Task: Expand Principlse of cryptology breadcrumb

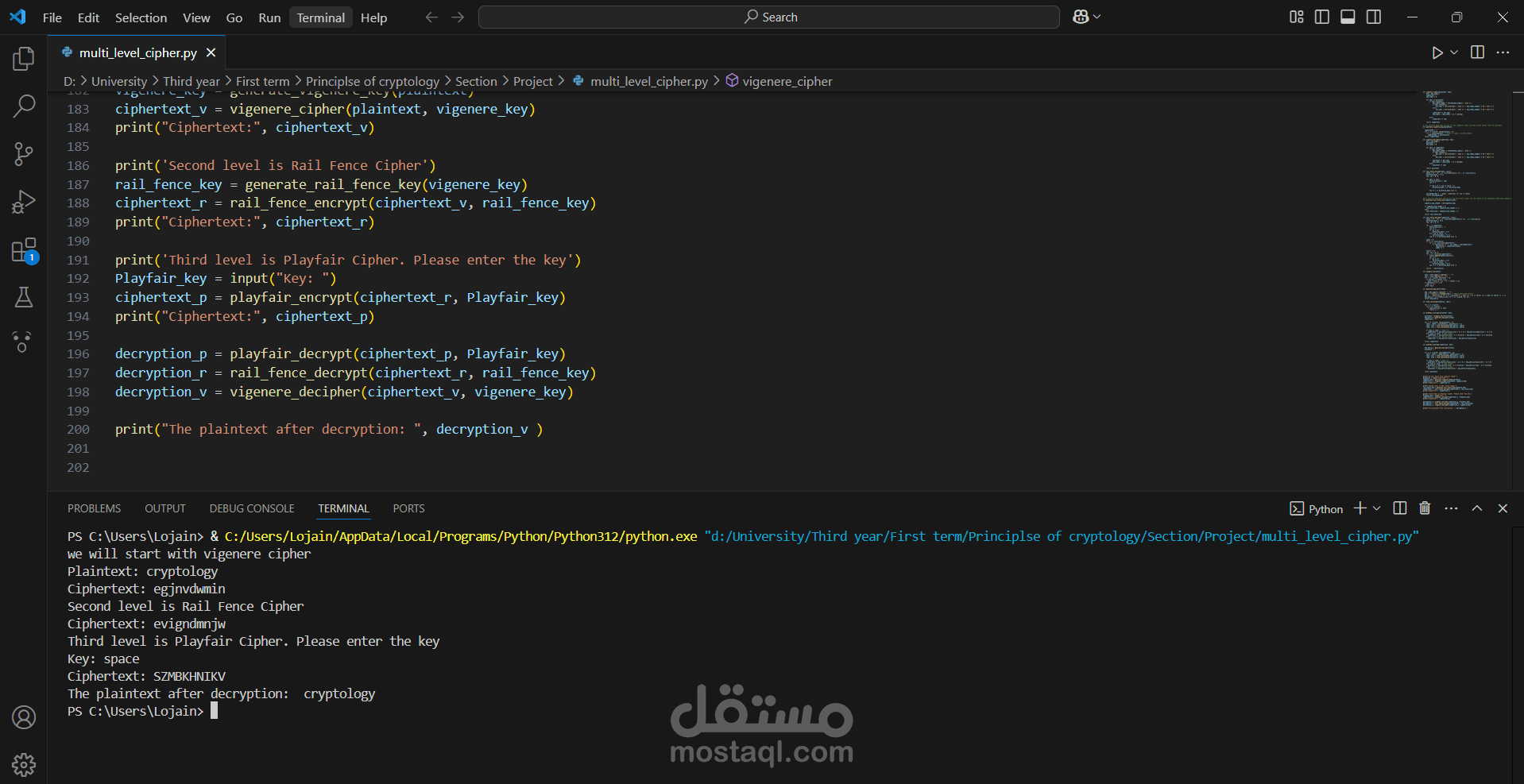Action: (373, 81)
